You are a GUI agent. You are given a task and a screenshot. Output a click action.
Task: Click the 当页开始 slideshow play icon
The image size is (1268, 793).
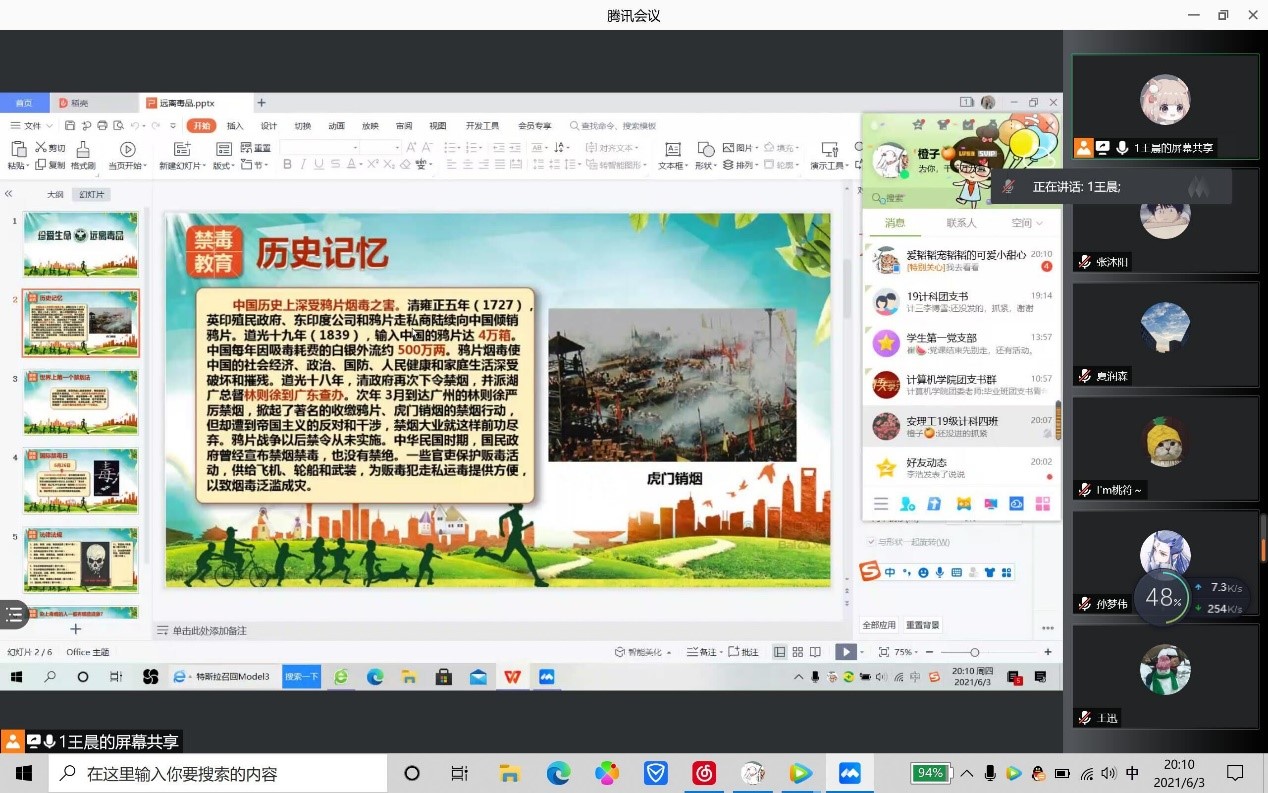[x=127, y=149]
